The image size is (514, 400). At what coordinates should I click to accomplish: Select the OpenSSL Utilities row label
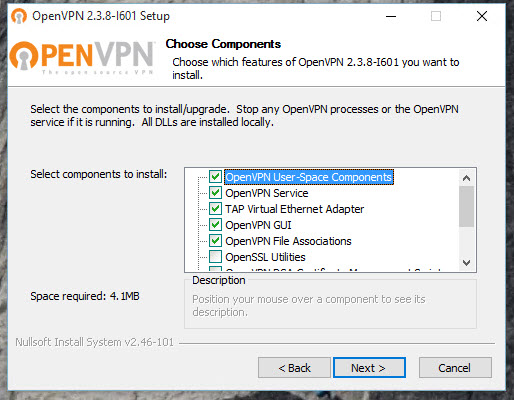pyautogui.click(x=265, y=257)
